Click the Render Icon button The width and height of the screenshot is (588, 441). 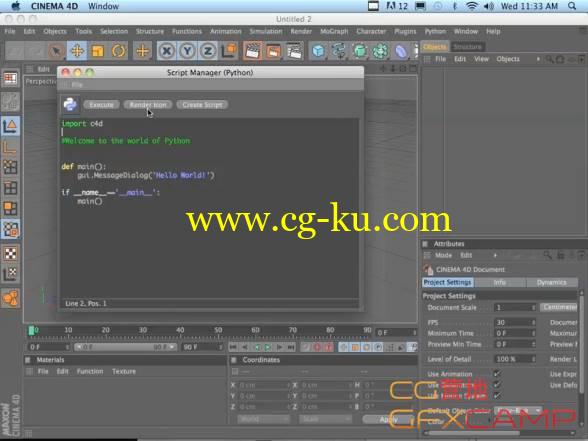pyautogui.click(x=148, y=105)
